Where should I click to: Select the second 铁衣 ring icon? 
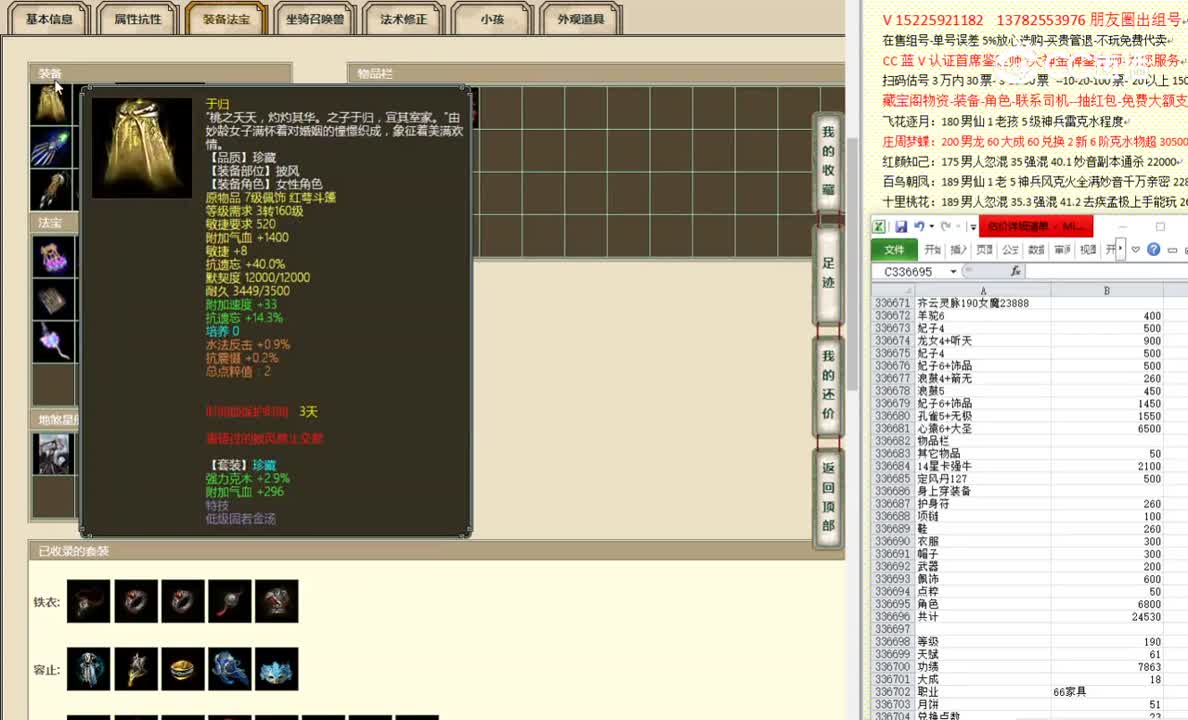click(136, 601)
